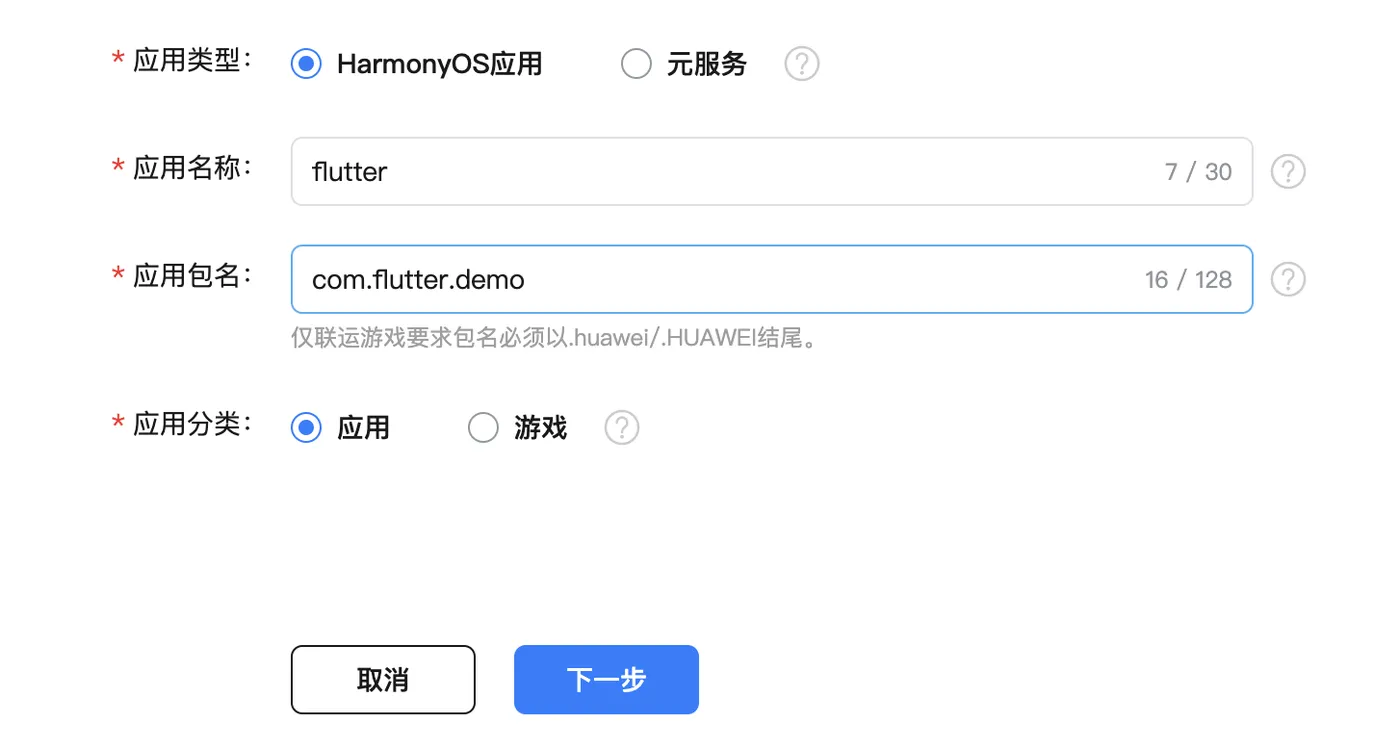Click the 7 / 30 character counter
The width and height of the screenshot is (1400, 749).
click(x=1198, y=172)
